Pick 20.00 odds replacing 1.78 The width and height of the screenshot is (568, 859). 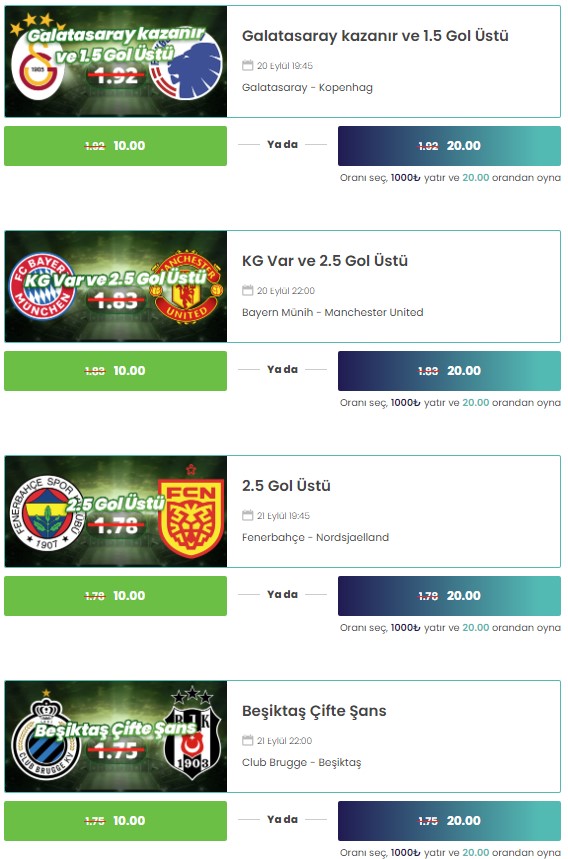point(449,596)
